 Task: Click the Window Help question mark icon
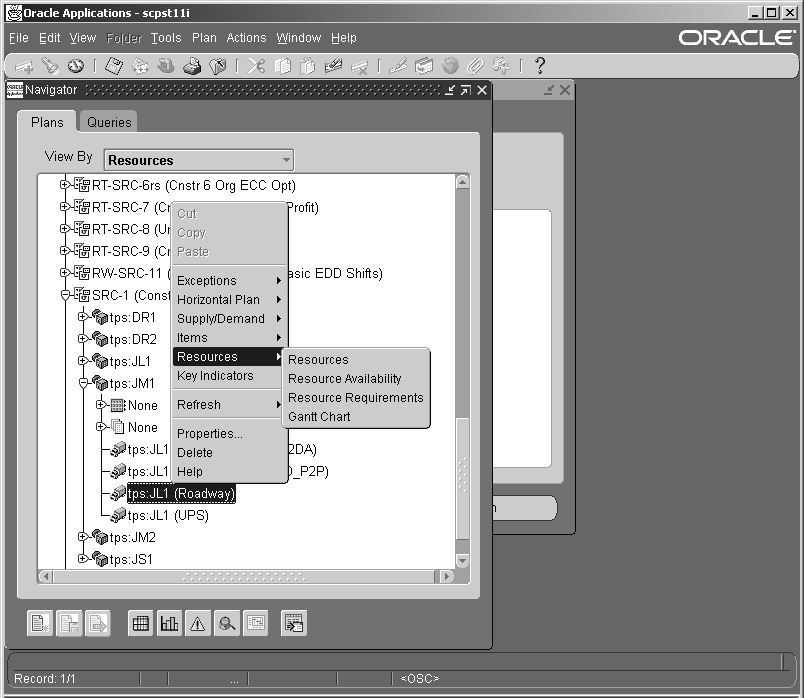point(539,66)
